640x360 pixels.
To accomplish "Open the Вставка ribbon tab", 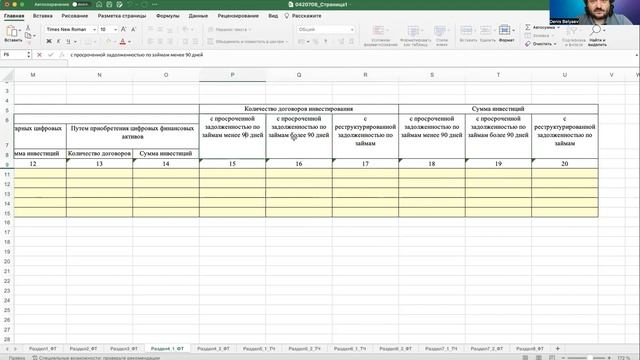I will coord(42,16).
